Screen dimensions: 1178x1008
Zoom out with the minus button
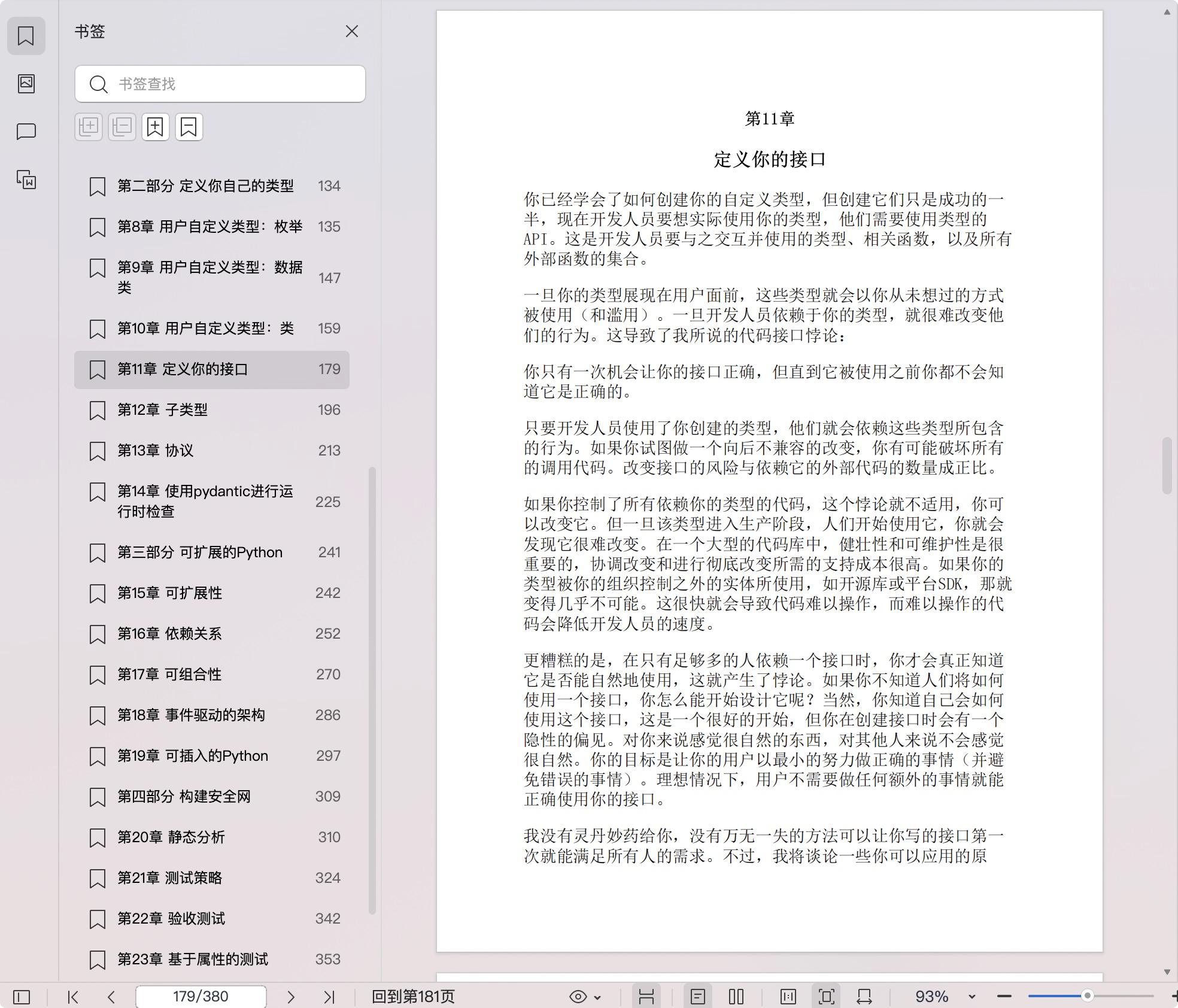tap(1004, 997)
